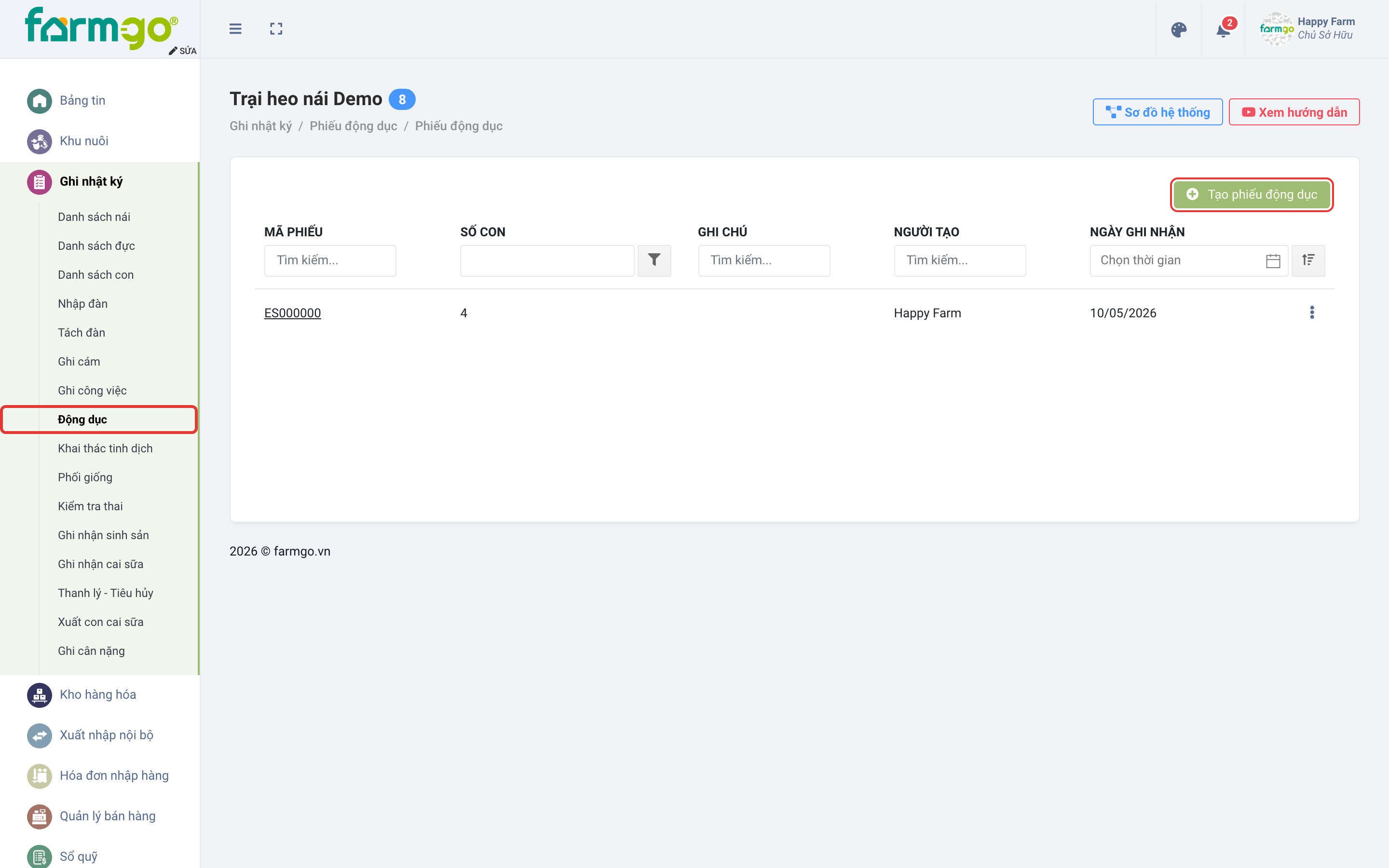
Task: Click Ghi nhật ký breadcrumb
Action: (260, 126)
